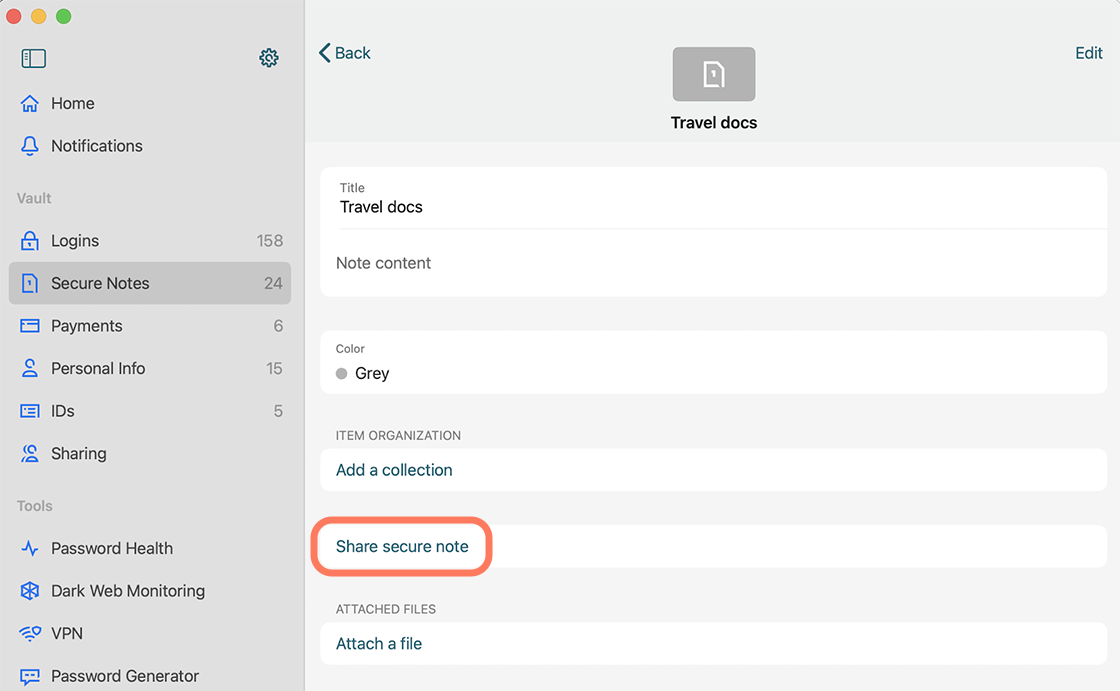Open the Sharing section
This screenshot has height=691, width=1120.
pos(79,453)
